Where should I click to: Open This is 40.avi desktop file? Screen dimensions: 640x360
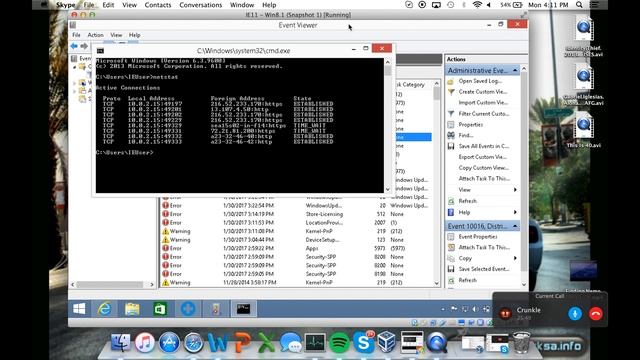[x=584, y=131]
